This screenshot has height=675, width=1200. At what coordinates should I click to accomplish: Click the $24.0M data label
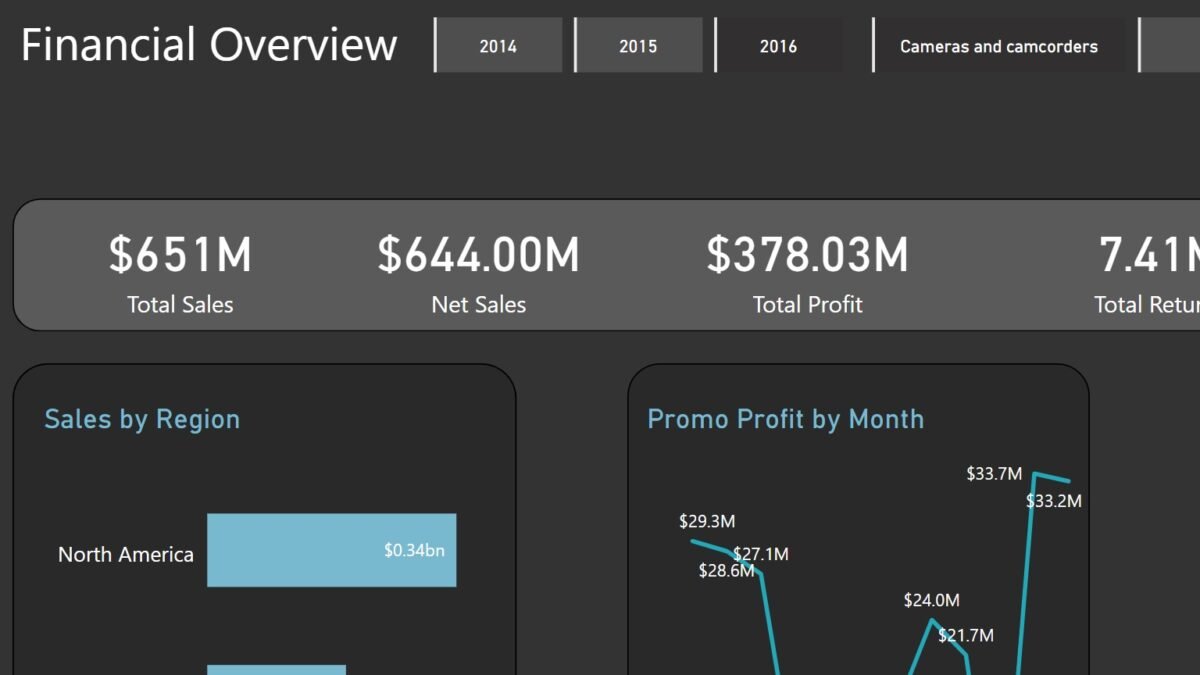click(931, 600)
